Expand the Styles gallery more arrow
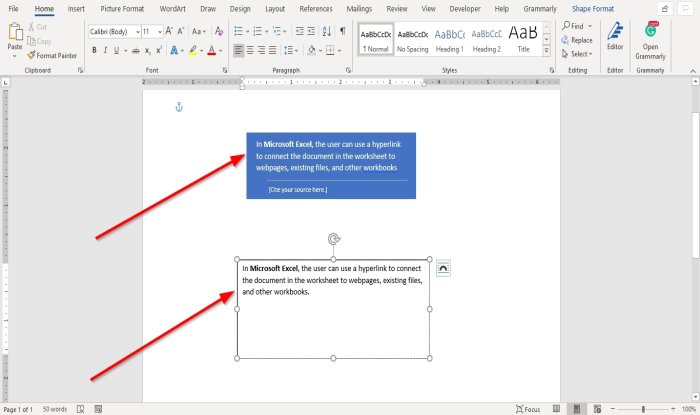 click(x=546, y=51)
